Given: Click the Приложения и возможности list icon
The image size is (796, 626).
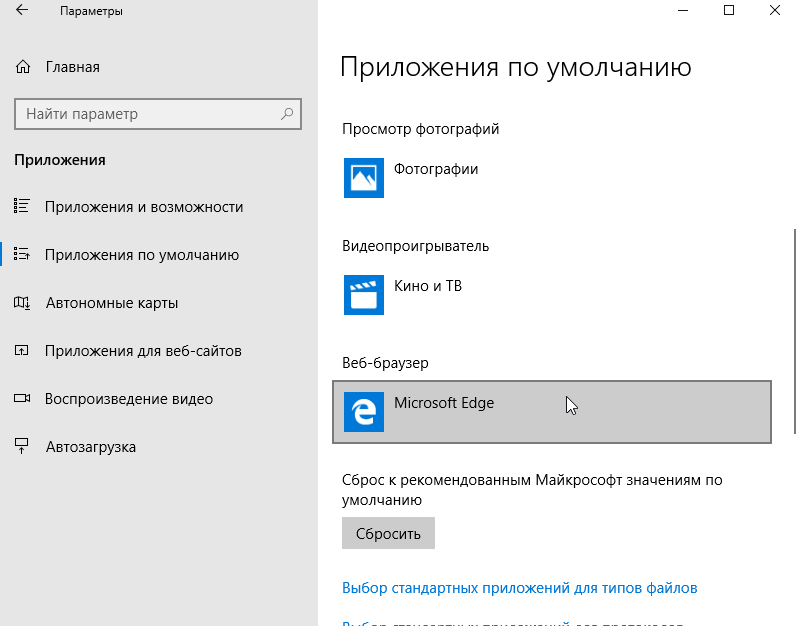Looking at the screenshot, I should click(21, 206).
